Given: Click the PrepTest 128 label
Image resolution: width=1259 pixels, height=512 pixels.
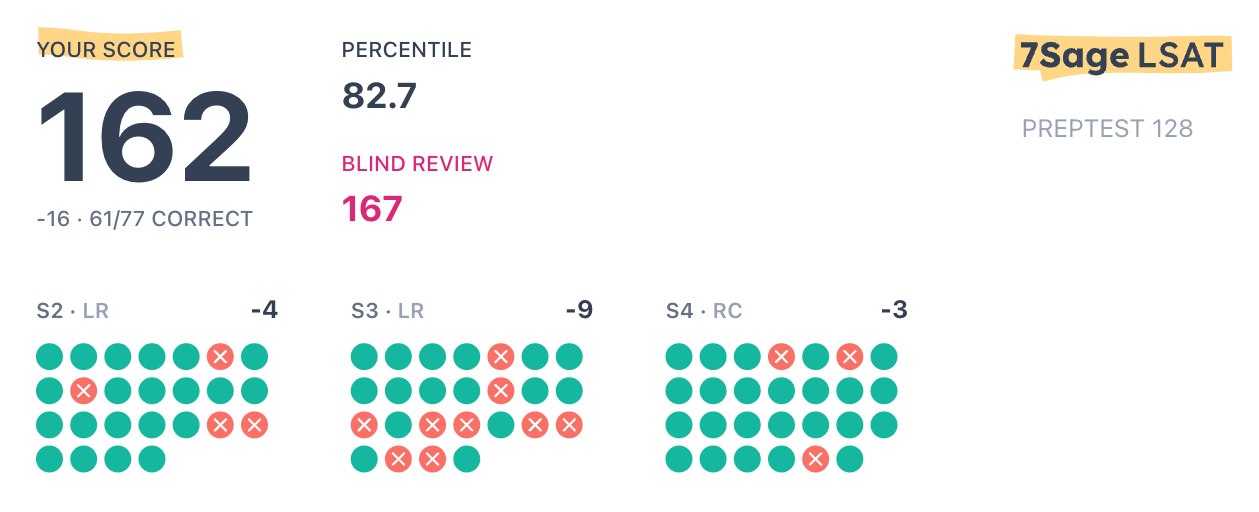Looking at the screenshot, I should coord(1107,129).
